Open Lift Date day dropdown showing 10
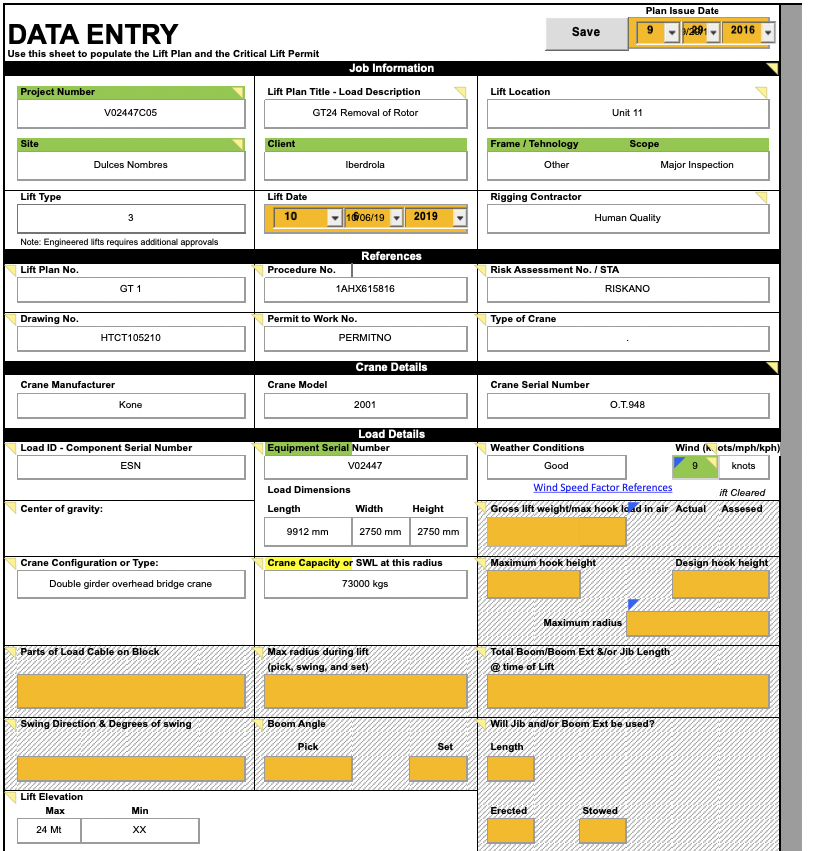 coord(334,218)
